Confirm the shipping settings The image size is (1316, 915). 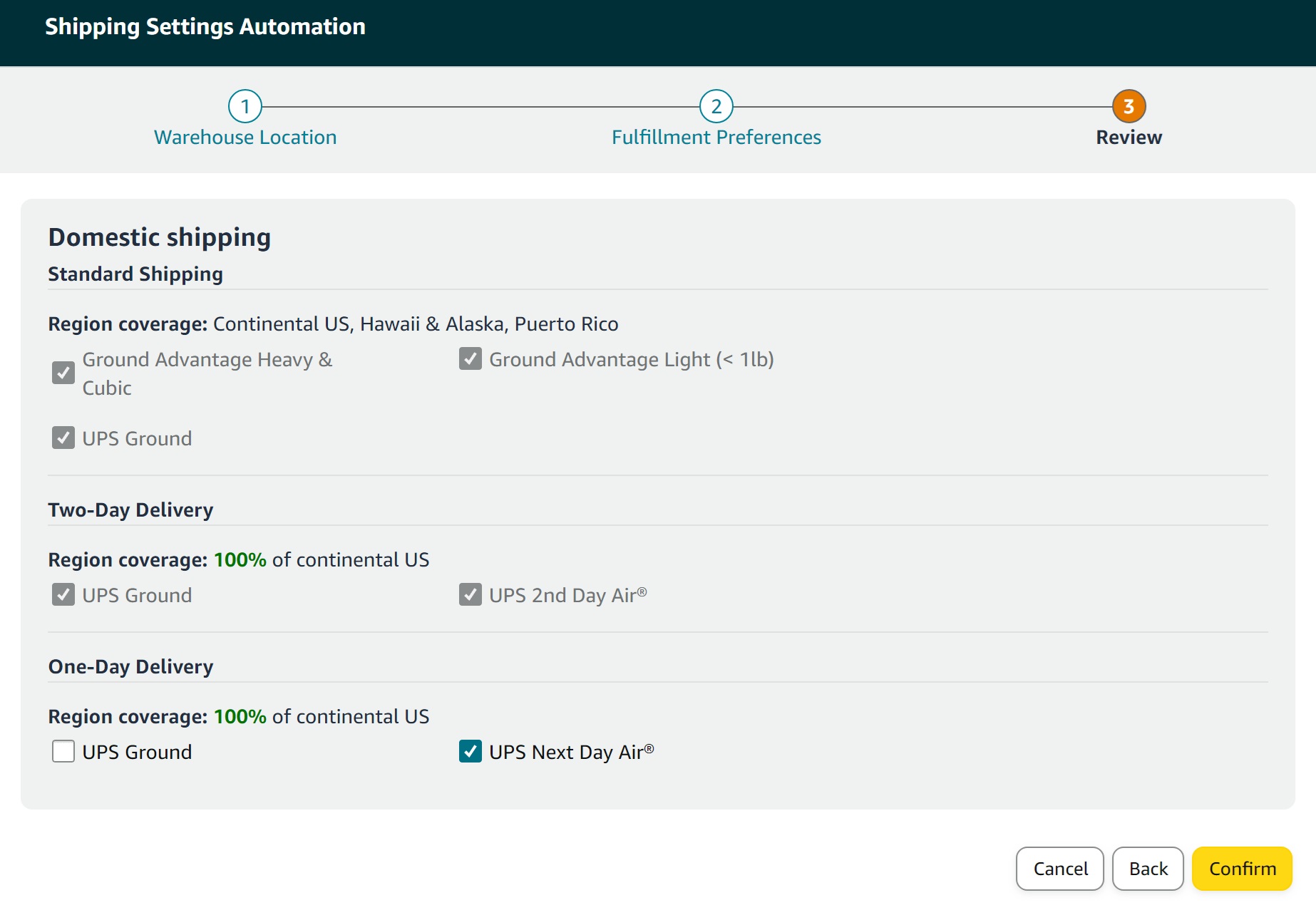click(x=1243, y=869)
